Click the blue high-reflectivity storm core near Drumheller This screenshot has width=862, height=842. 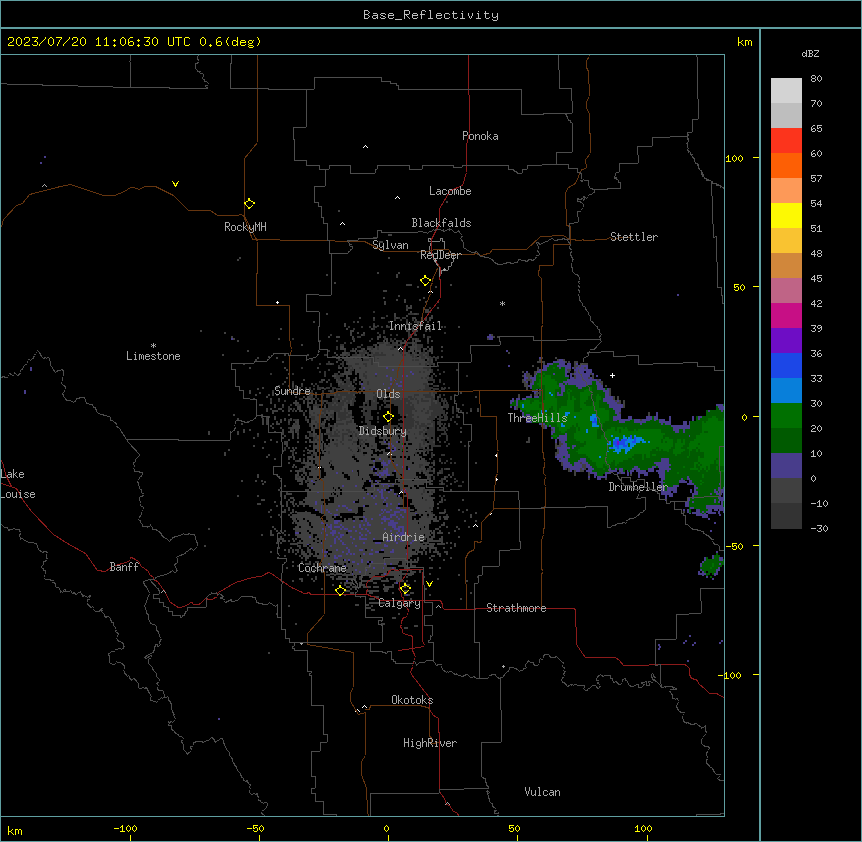pos(625,443)
